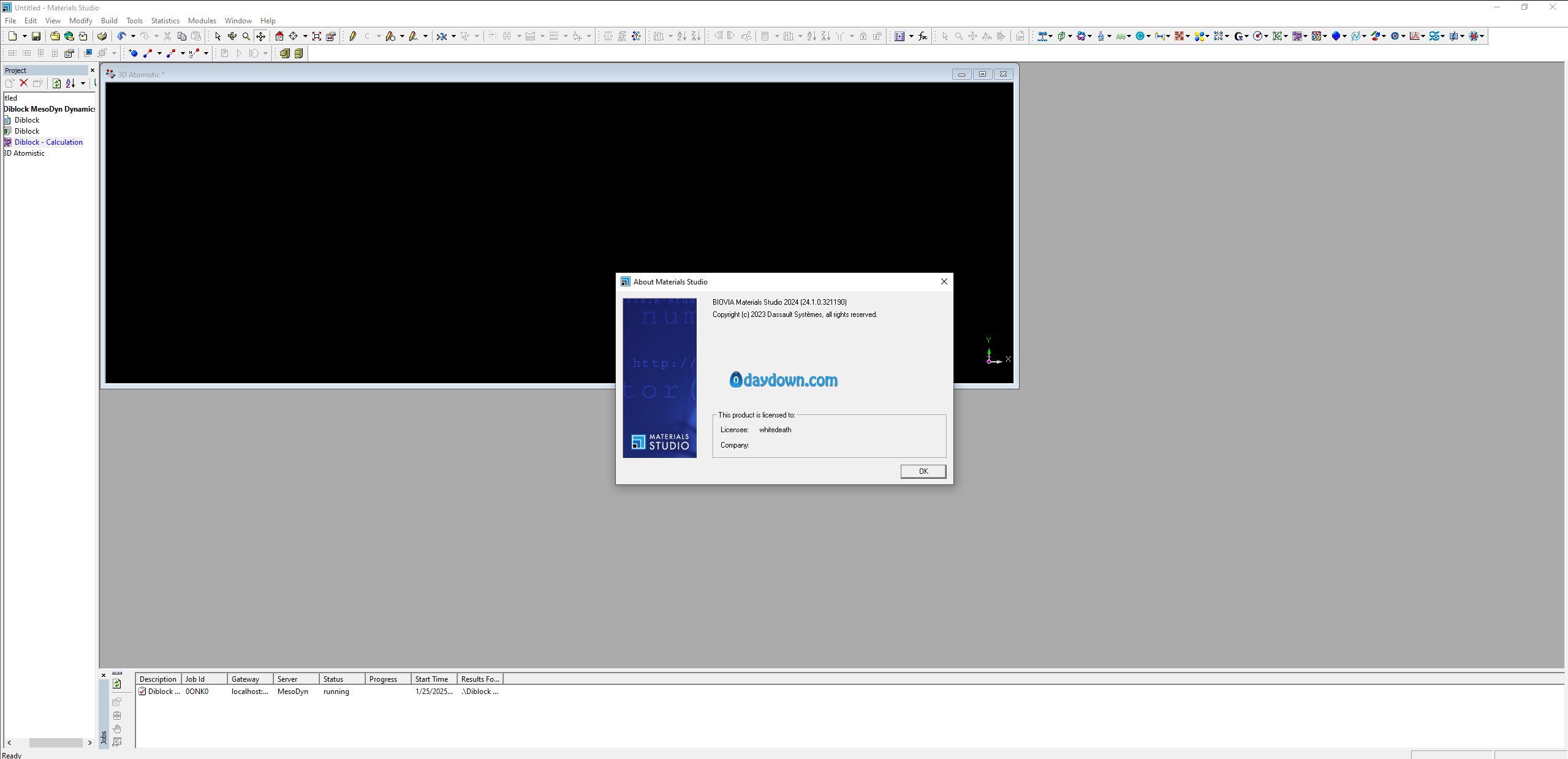Image resolution: width=1568 pixels, height=759 pixels.
Task: Click the Copy toolbar icon
Action: (x=181, y=36)
